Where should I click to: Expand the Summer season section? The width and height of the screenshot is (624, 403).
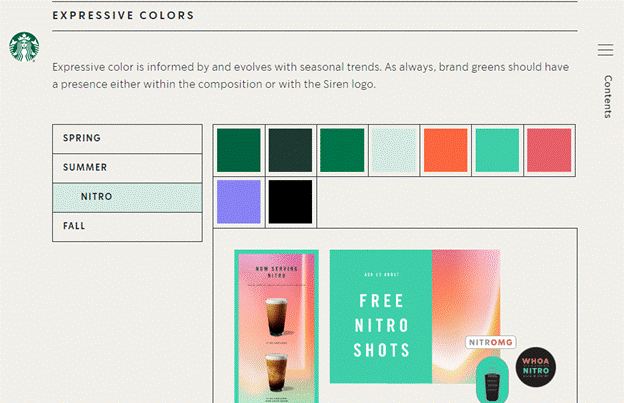point(127,167)
